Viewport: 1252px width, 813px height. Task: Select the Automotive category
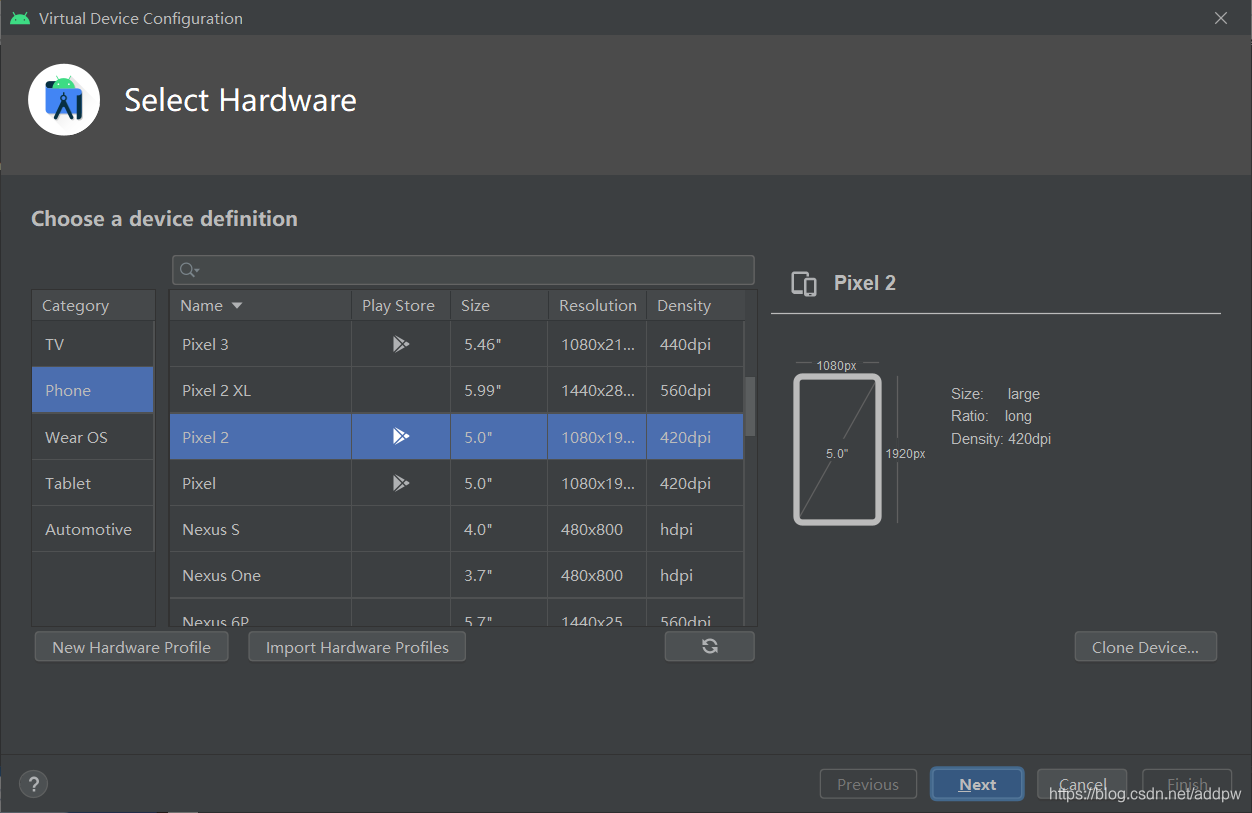click(93, 529)
